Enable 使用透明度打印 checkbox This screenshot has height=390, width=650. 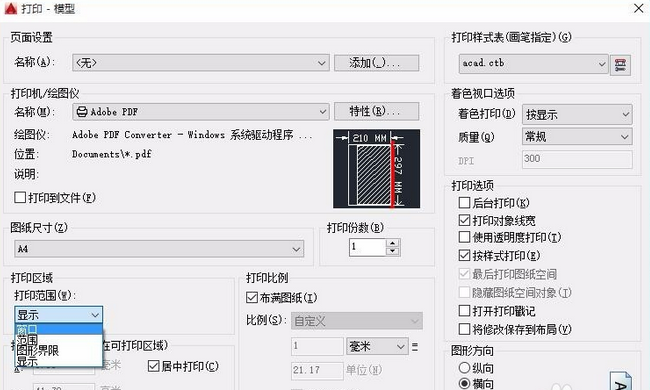464,237
